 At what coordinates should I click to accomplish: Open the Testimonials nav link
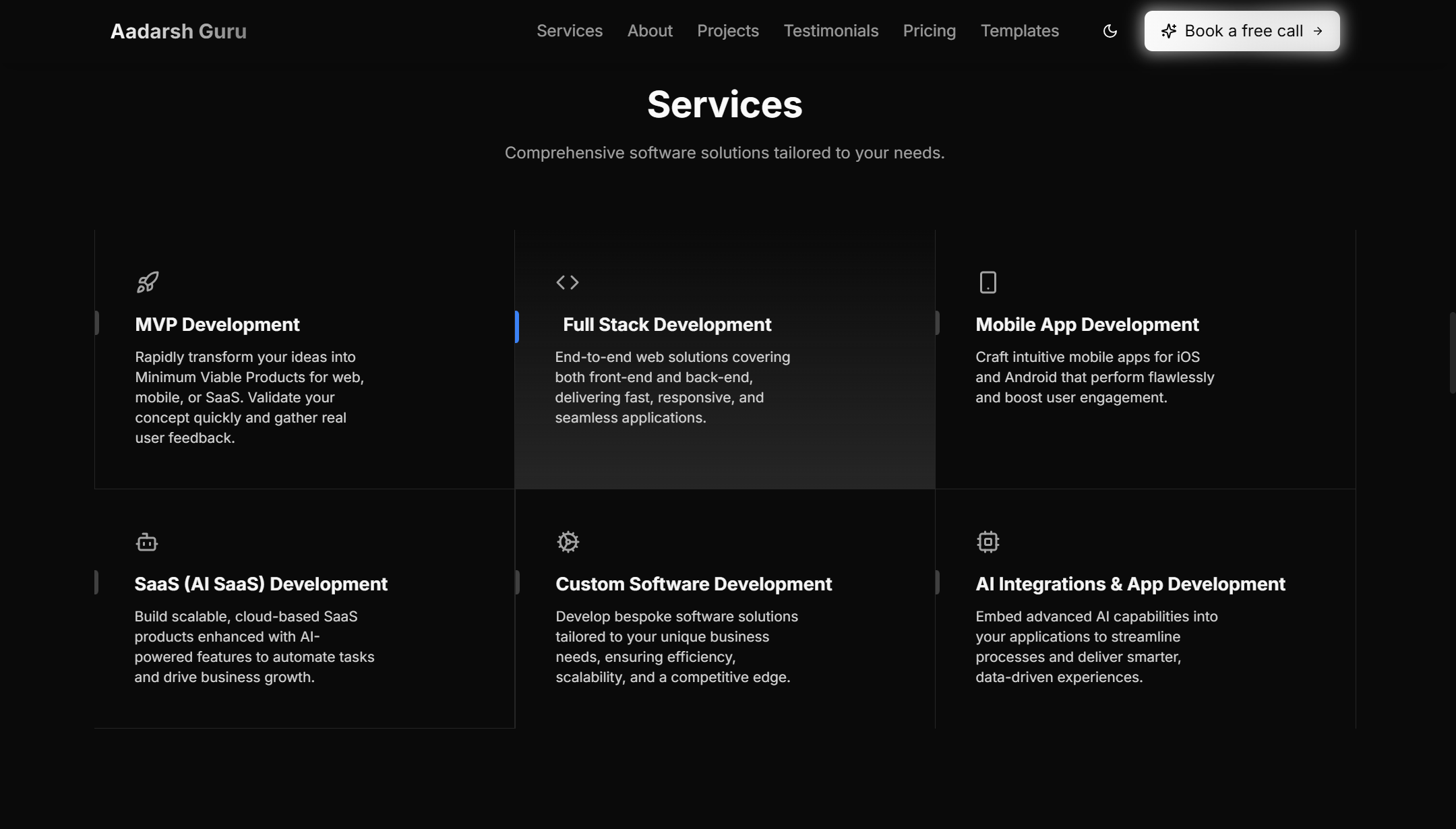tap(830, 31)
